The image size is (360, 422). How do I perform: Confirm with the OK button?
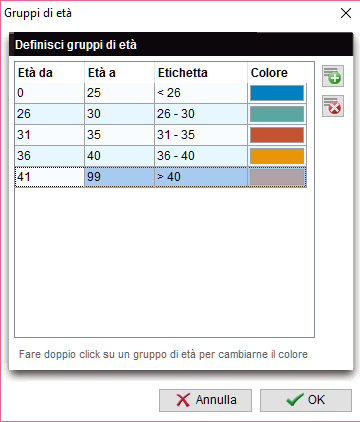pos(306,400)
